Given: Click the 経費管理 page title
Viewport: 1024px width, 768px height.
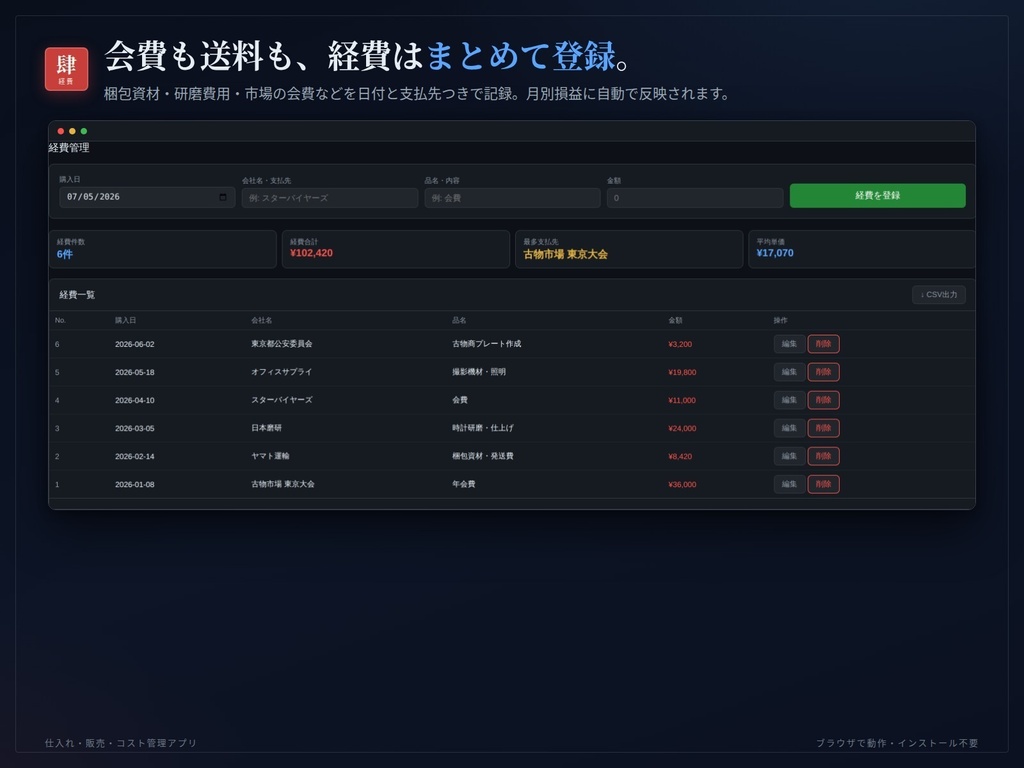Looking at the screenshot, I should [69, 148].
